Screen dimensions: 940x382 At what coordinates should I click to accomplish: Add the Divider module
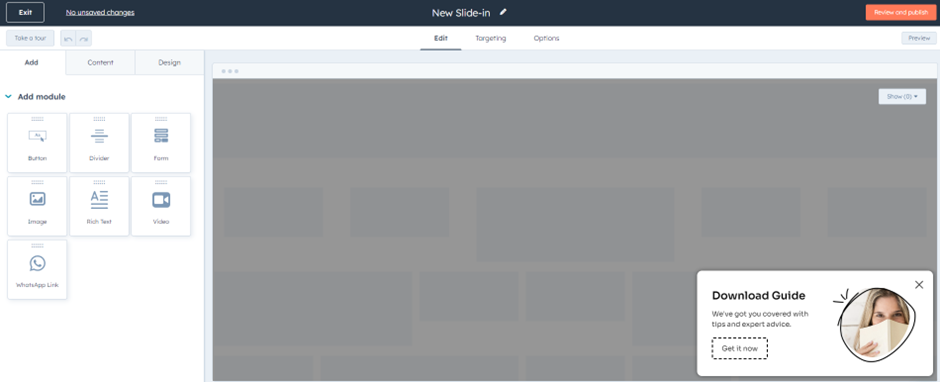[x=100, y=143]
